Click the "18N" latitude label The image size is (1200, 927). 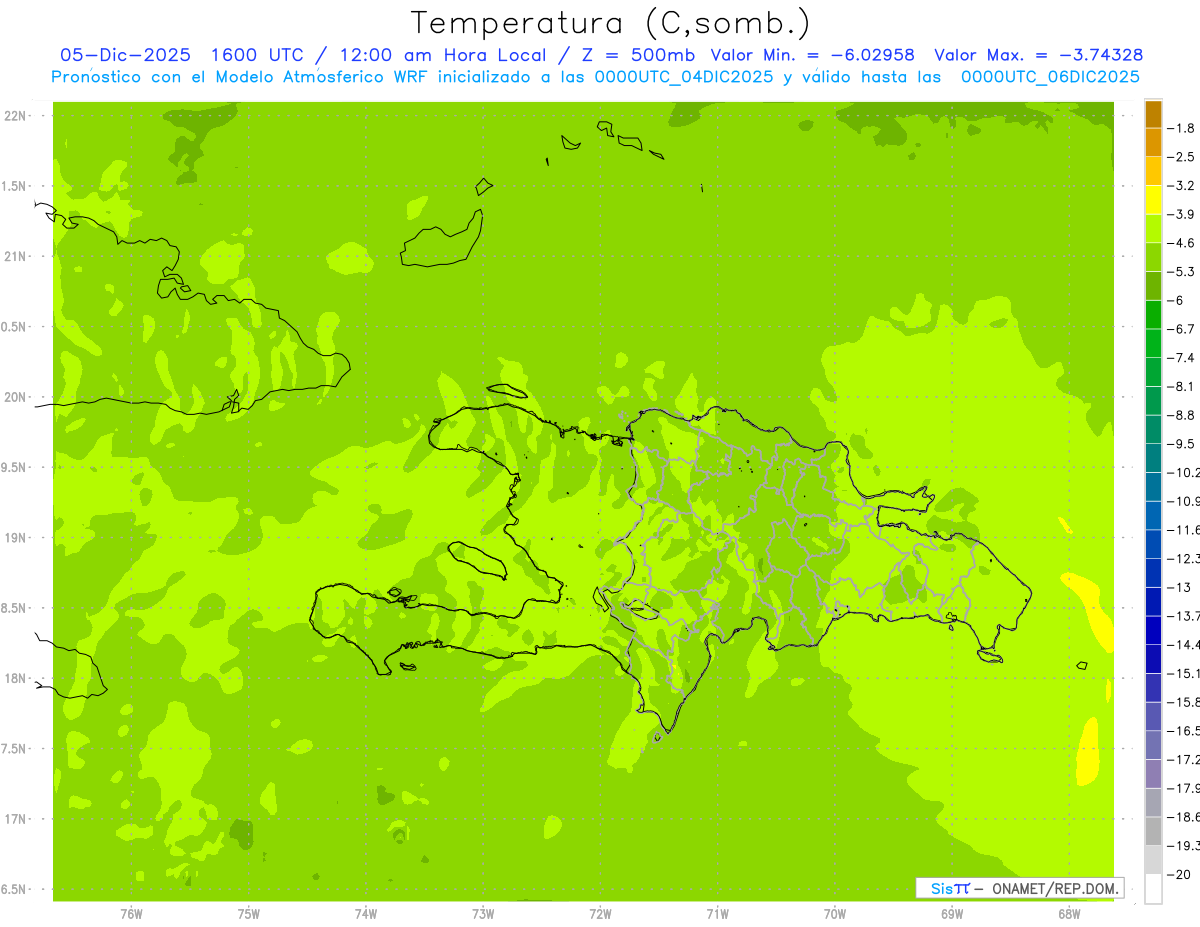(x=14, y=679)
